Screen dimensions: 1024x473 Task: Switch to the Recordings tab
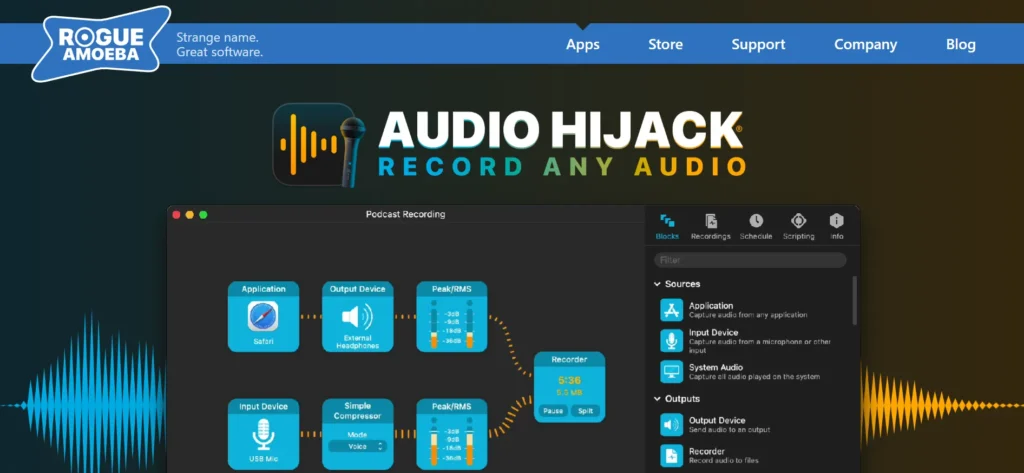coord(711,227)
